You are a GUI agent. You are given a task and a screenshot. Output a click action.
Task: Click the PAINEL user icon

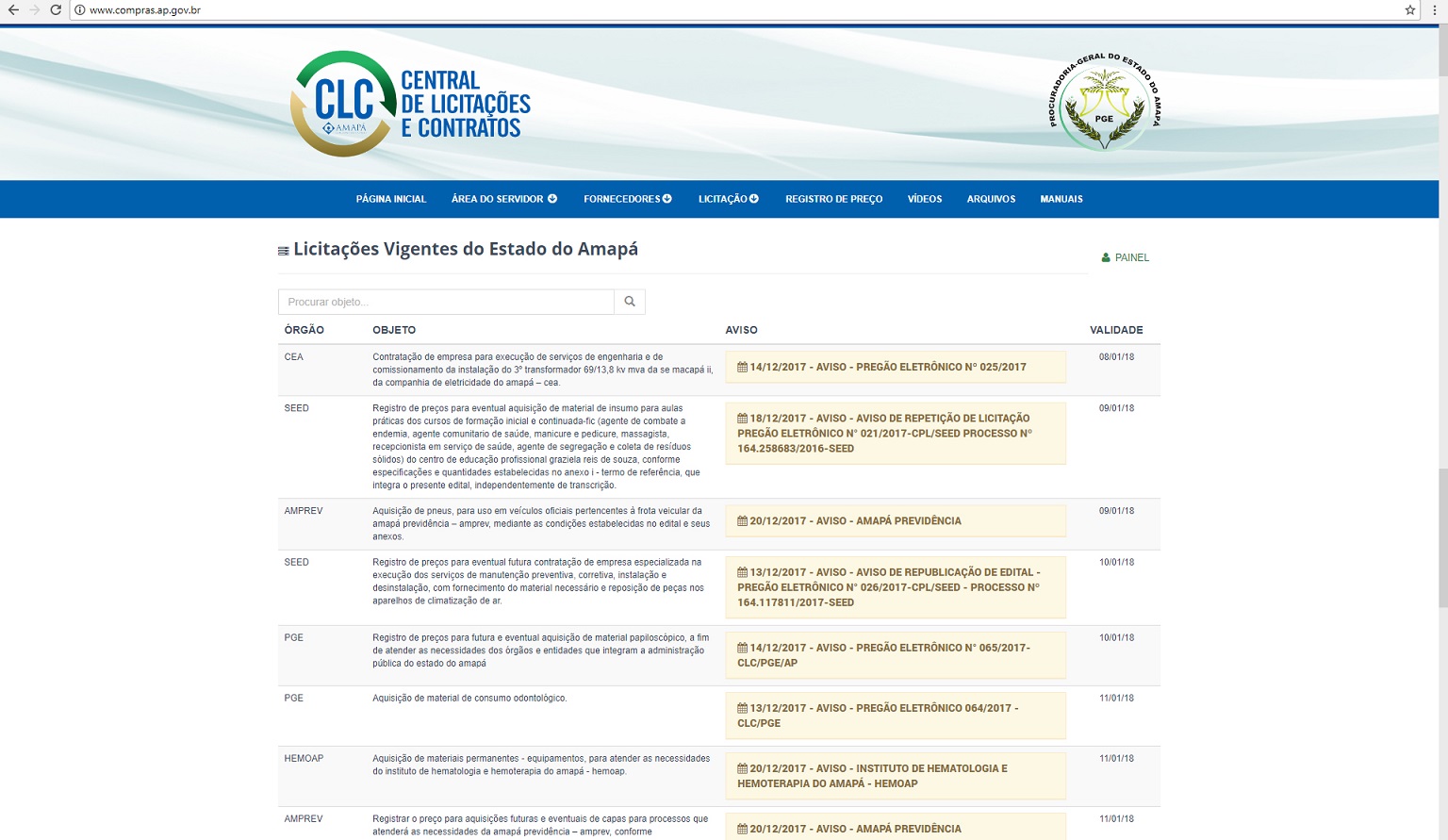pyautogui.click(x=1106, y=257)
